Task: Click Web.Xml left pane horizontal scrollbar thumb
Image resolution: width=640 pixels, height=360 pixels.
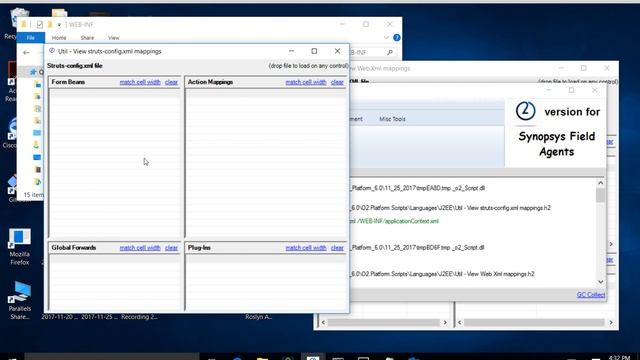Action: tap(384, 322)
